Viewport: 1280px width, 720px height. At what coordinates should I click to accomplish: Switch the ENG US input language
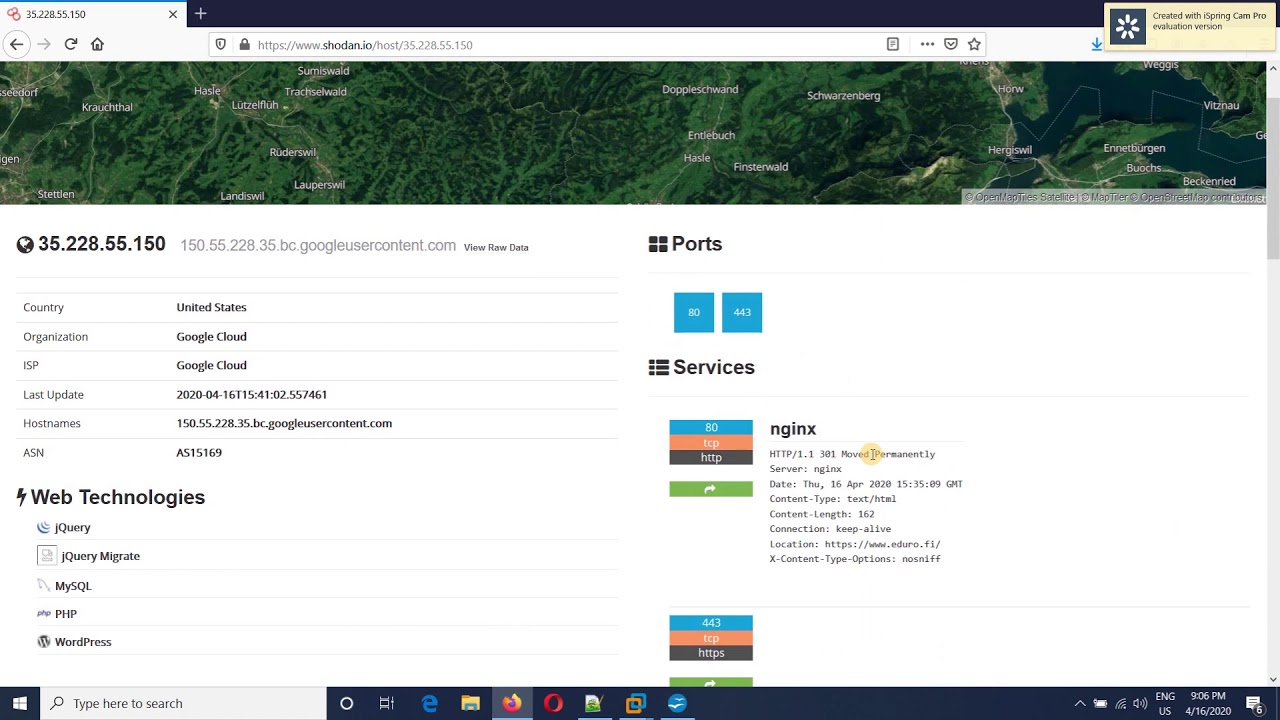tap(1165, 703)
